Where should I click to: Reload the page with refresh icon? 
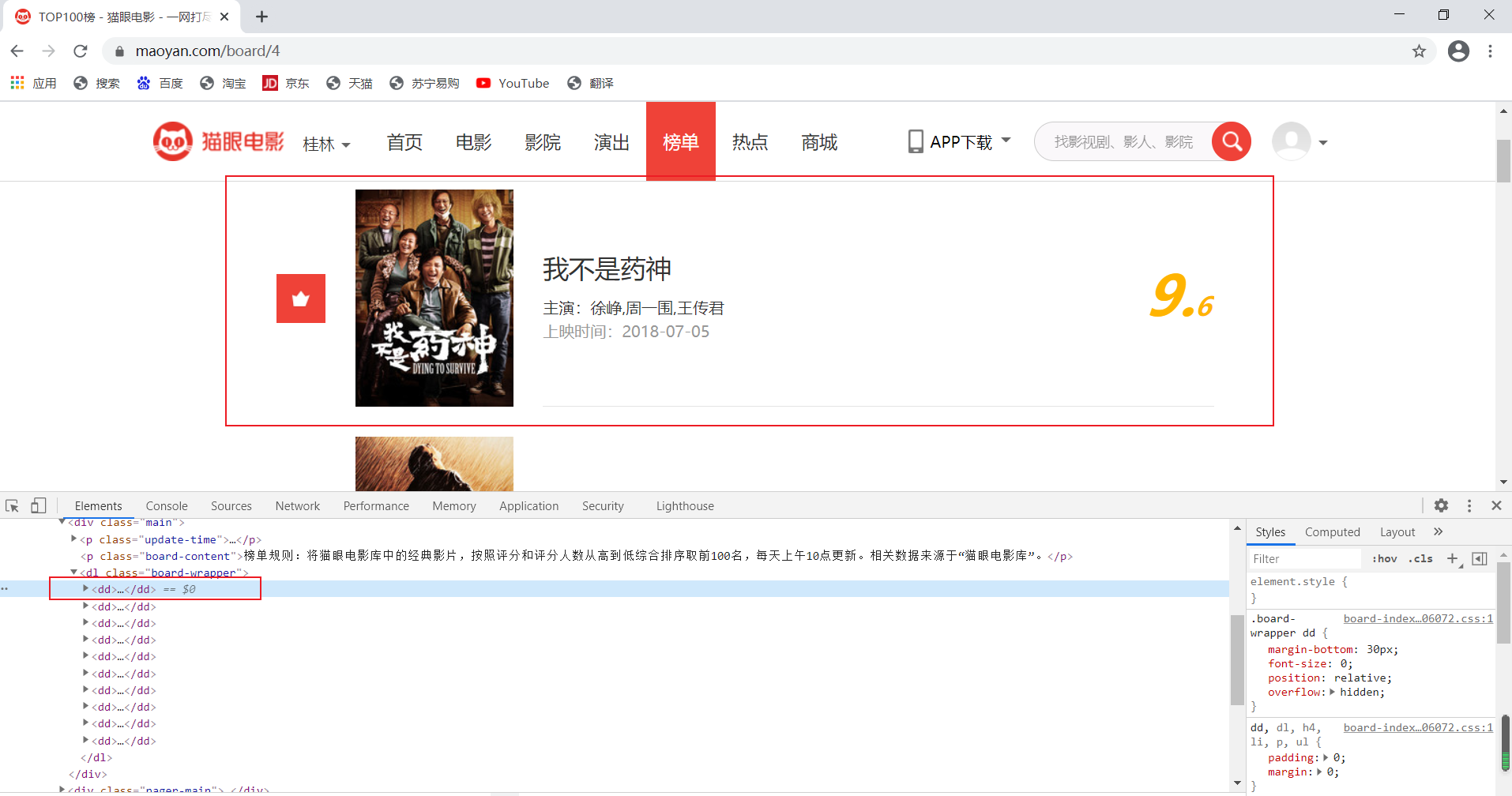tap(81, 51)
